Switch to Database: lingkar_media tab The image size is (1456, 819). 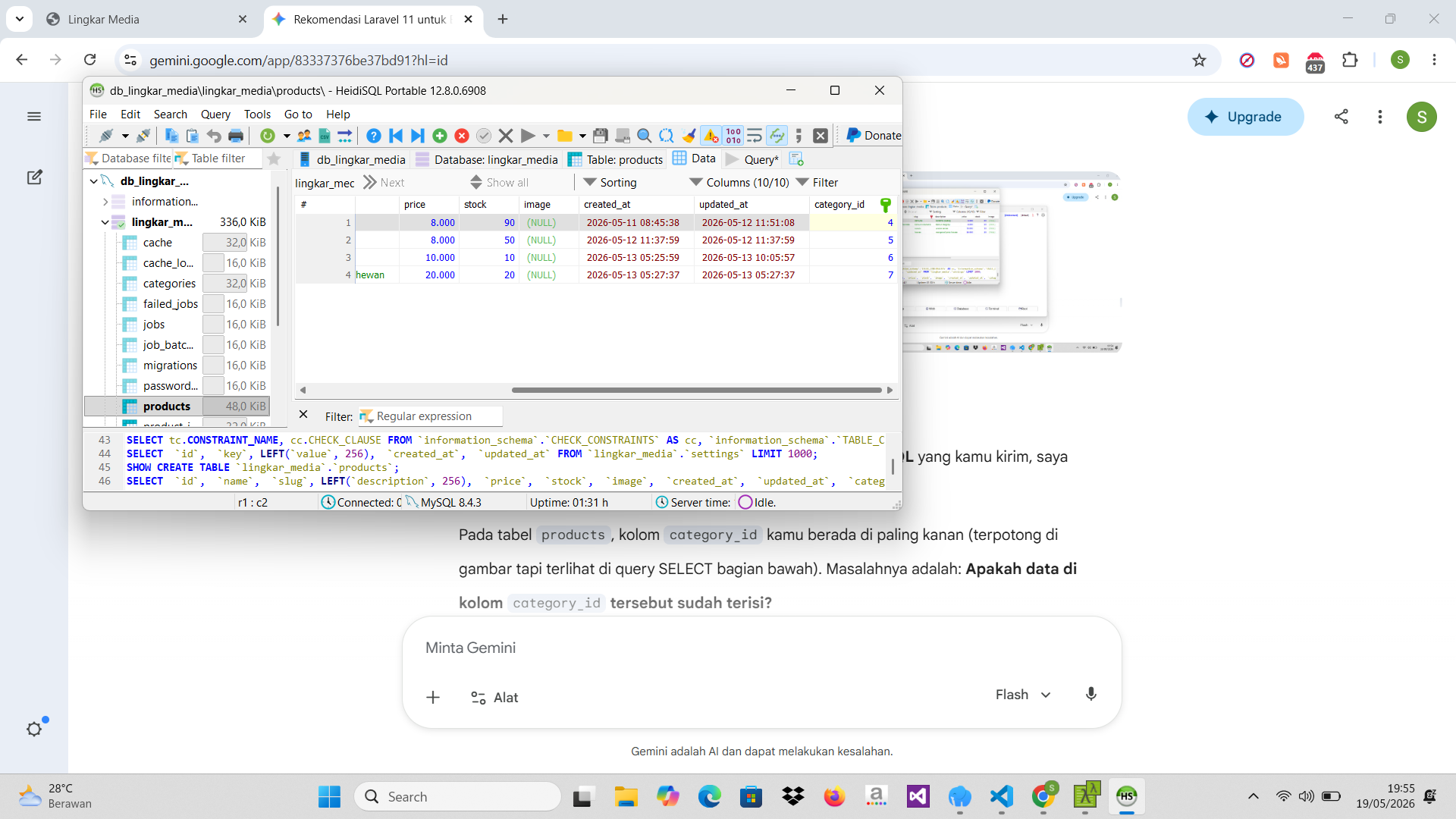tap(486, 159)
